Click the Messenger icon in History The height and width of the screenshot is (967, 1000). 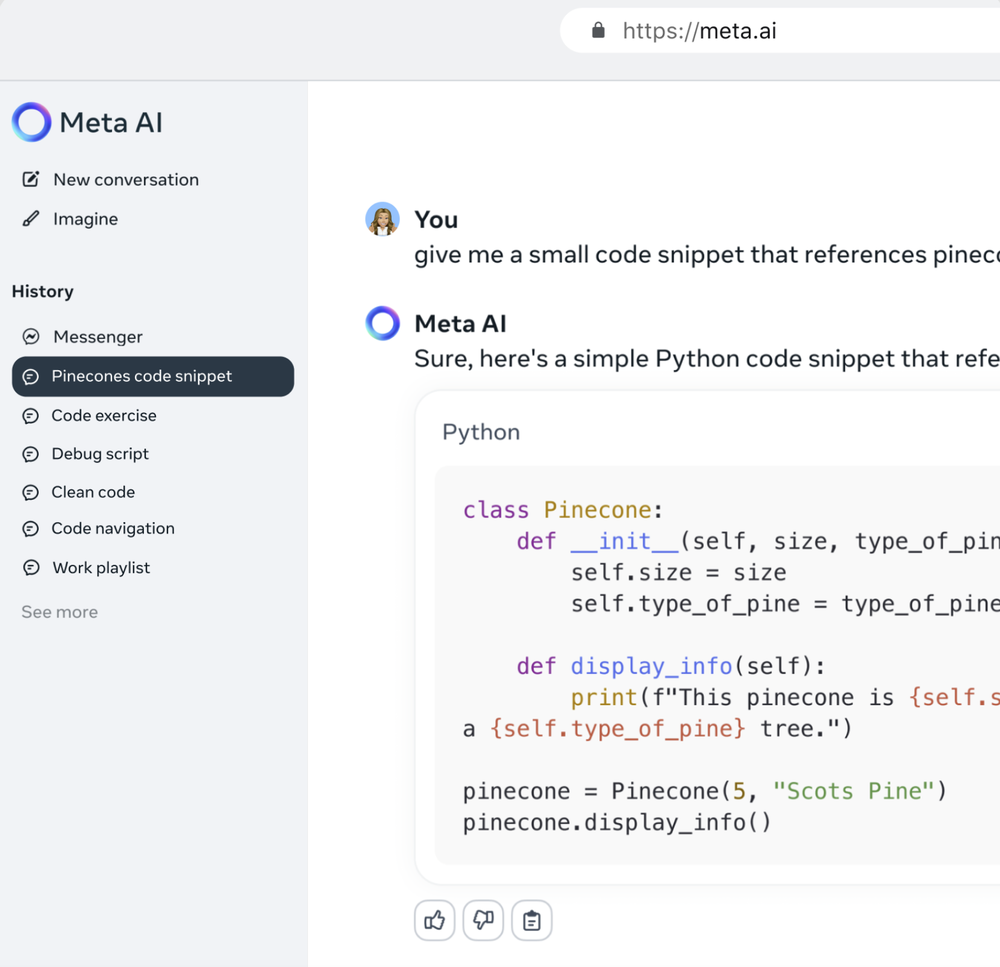[x=31, y=336]
